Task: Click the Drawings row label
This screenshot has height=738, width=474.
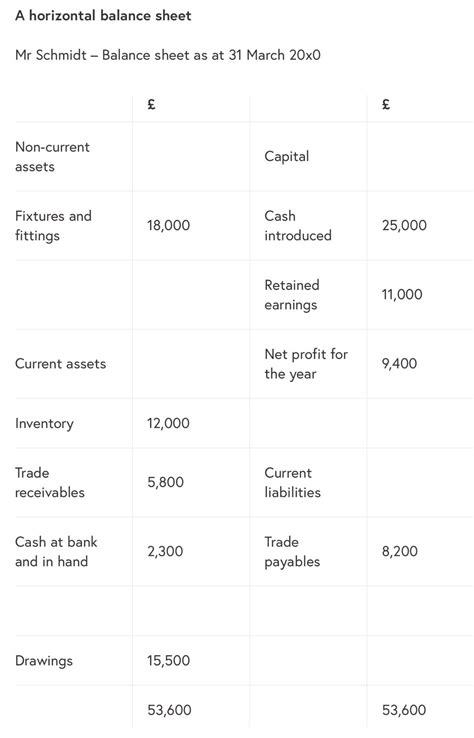Action: tap(44, 661)
